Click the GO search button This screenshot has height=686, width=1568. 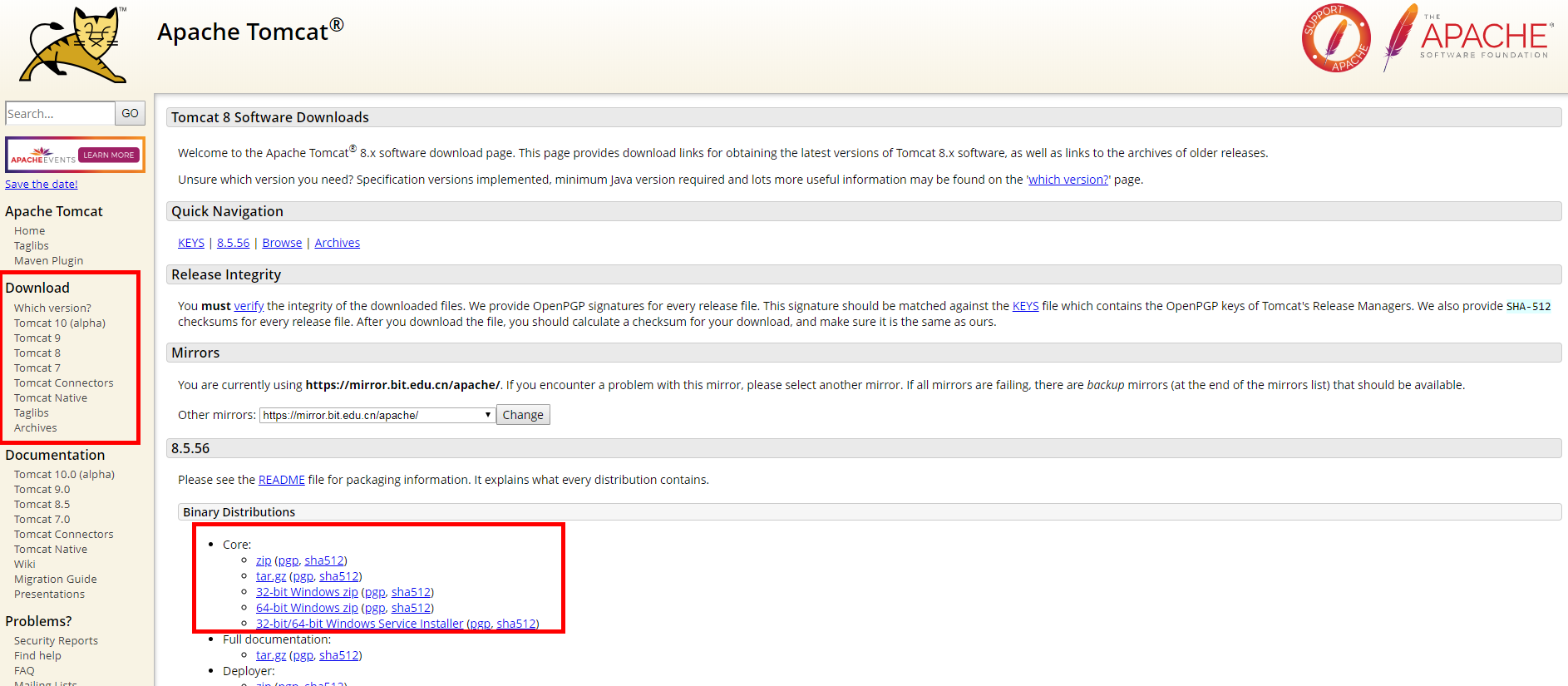pyautogui.click(x=130, y=113)
